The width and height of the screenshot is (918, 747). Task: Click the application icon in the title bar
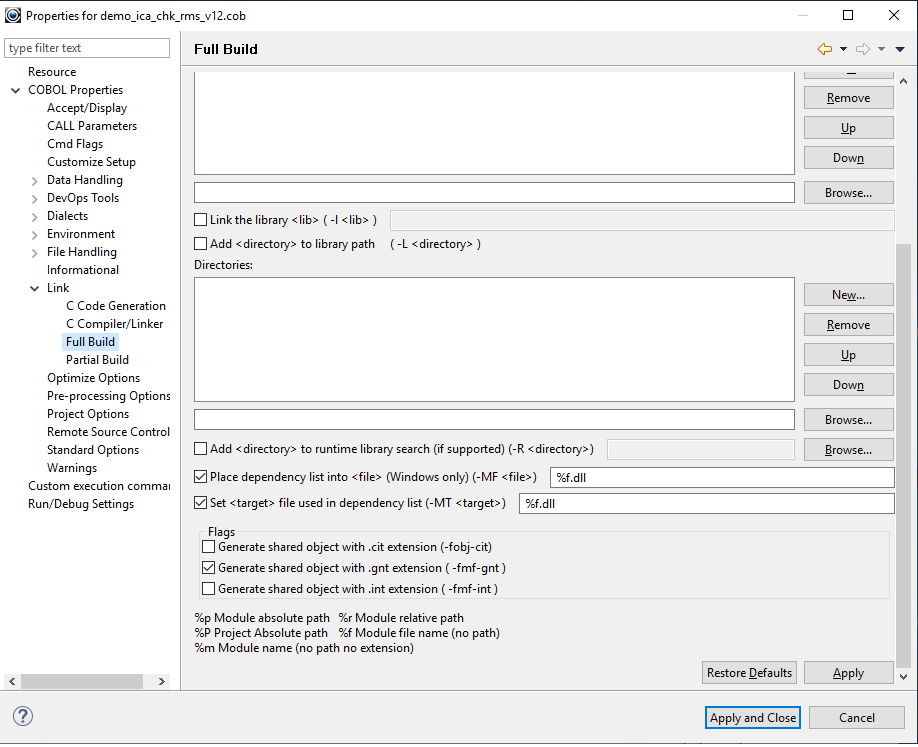click(x=14, y=15)
